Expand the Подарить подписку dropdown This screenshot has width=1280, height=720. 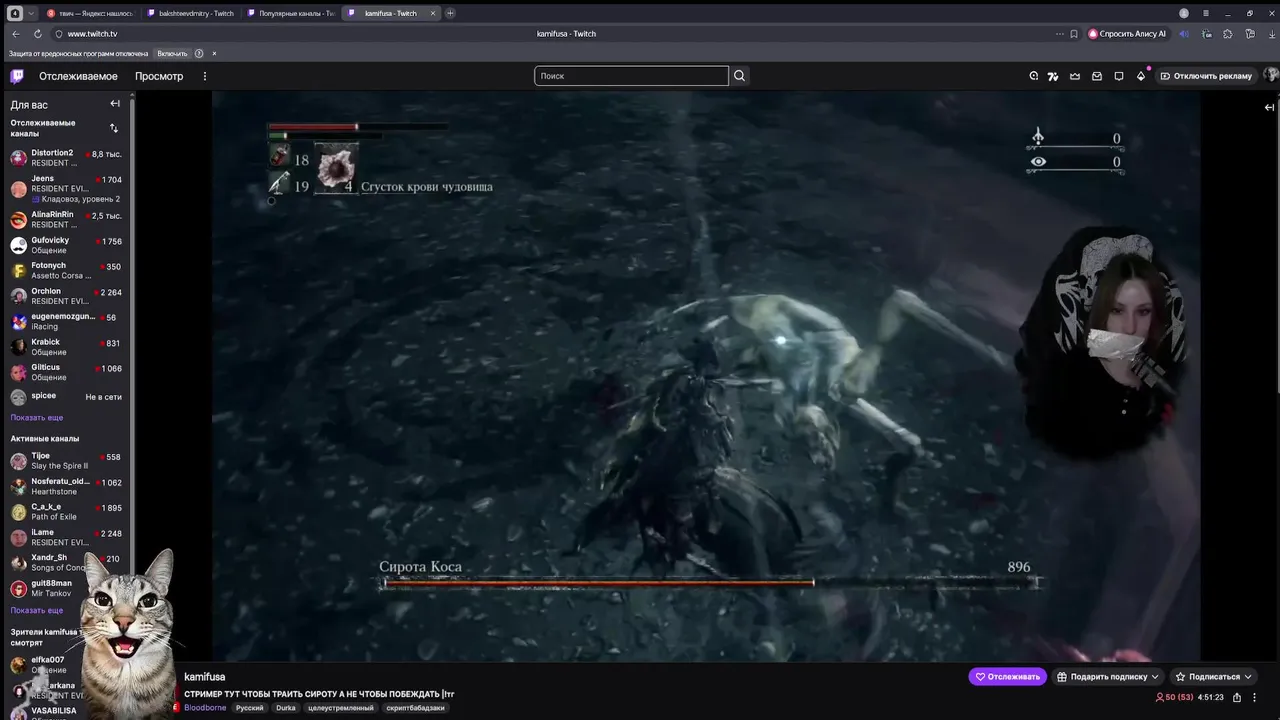pyautogui.click(x=1108, y=677)
